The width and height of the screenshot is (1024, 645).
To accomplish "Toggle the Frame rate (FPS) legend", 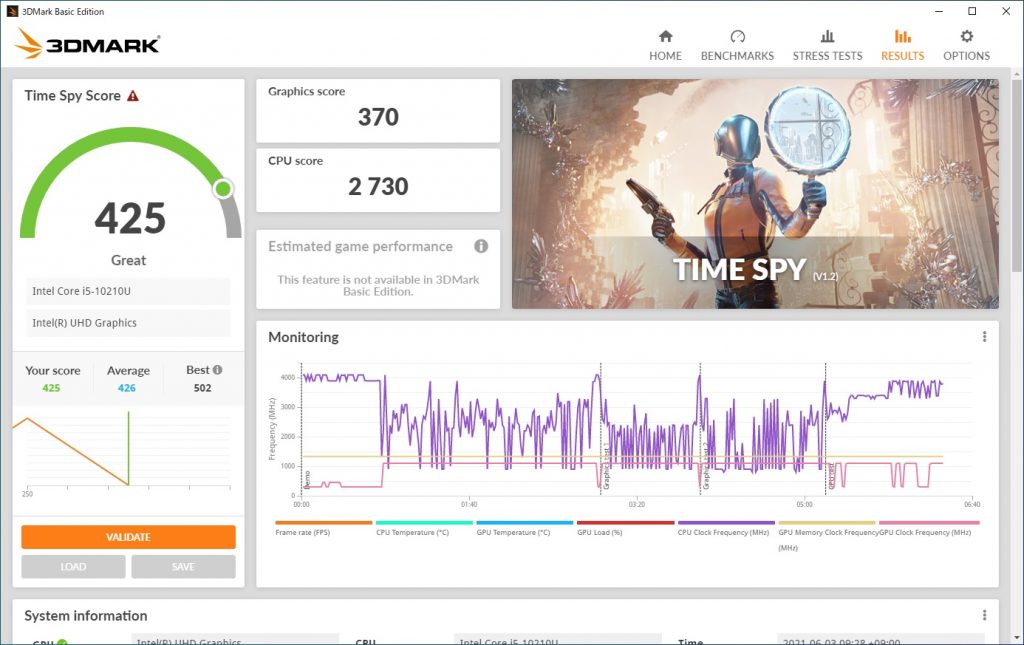I will [323, 528].
